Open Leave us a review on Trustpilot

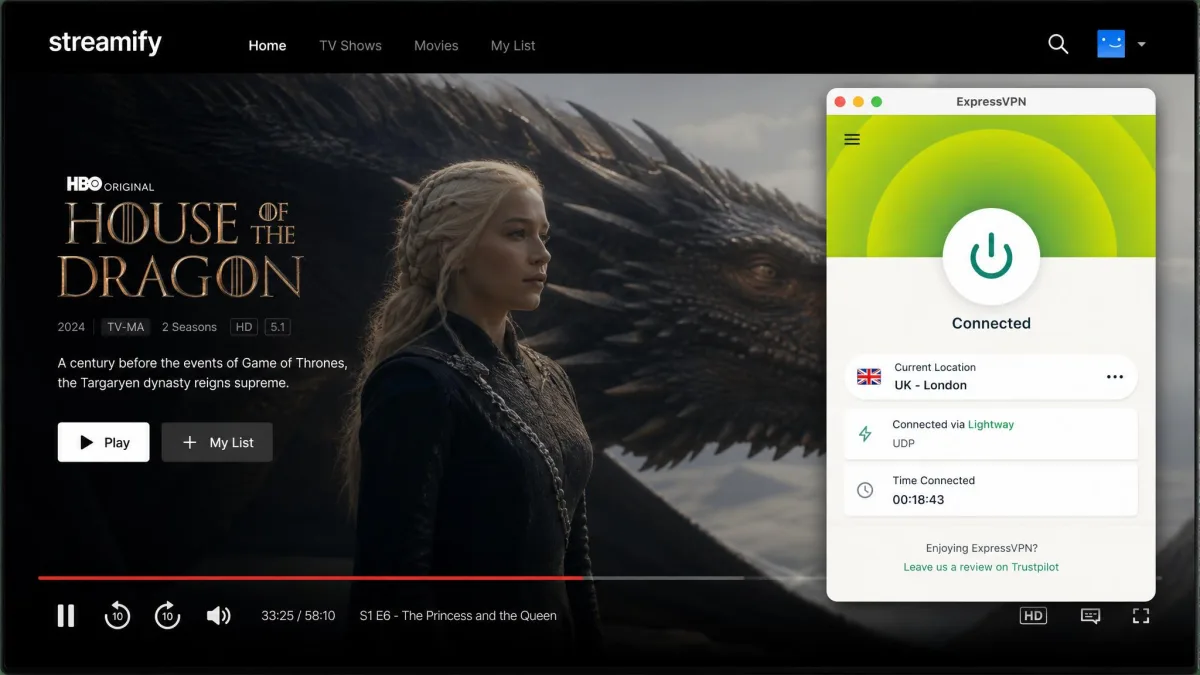coord(981,567)
